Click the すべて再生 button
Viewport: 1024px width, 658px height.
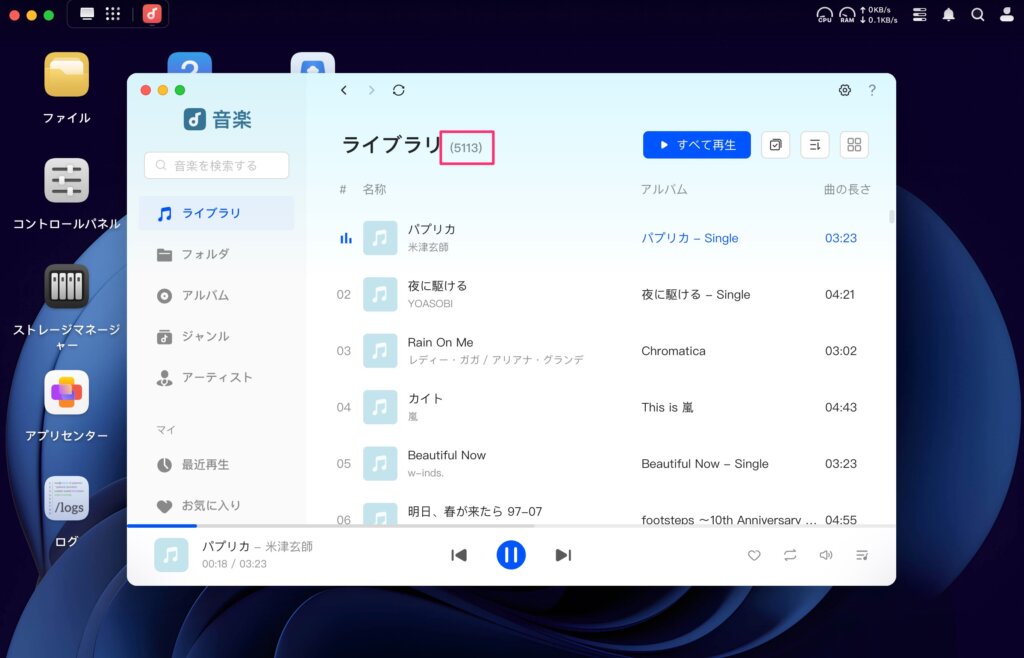tap(696, 145)
